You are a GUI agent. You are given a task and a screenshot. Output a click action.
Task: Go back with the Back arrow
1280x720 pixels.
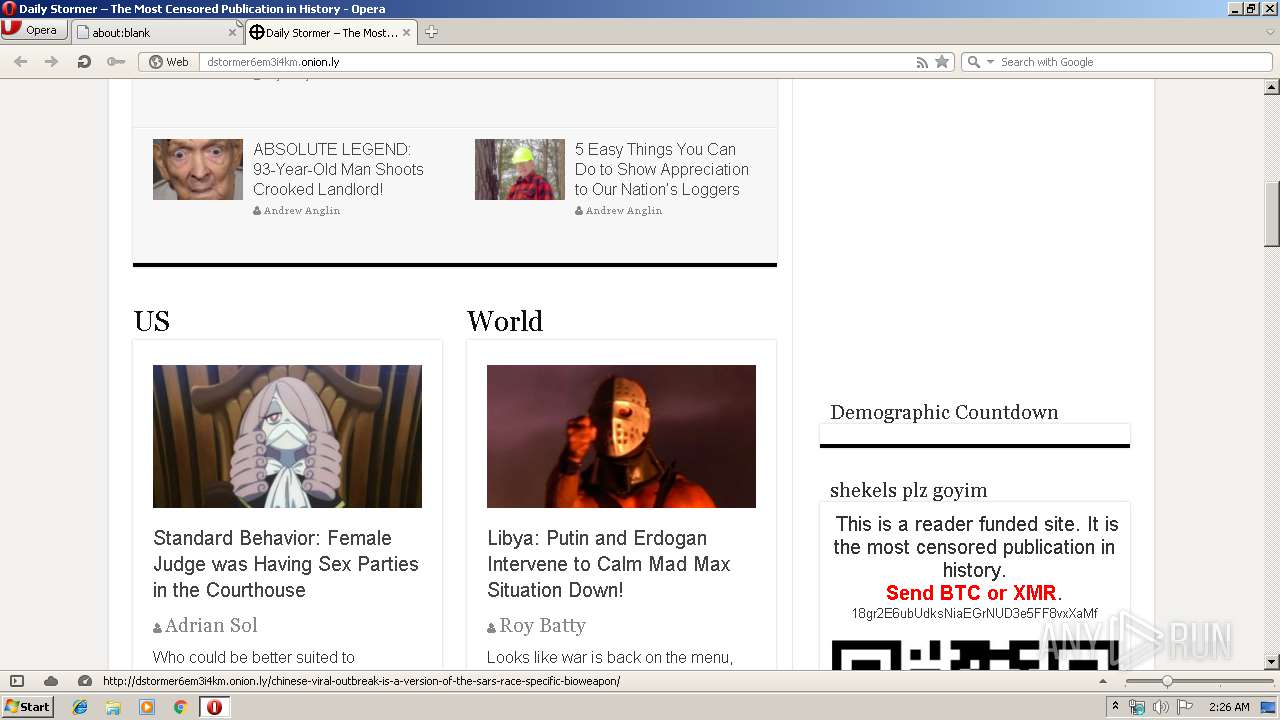point(20,62)
